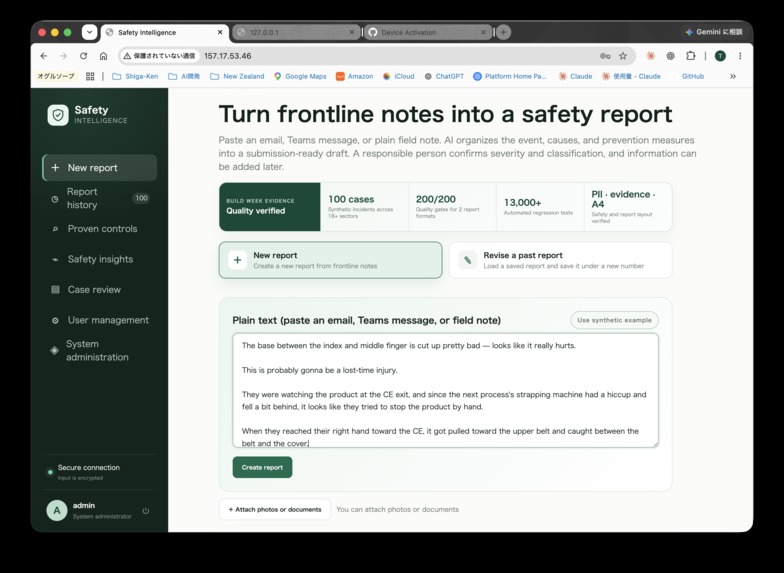Open the Google Maps bookmark
Viewport: 784px width, 573px height.
point(300,76)
